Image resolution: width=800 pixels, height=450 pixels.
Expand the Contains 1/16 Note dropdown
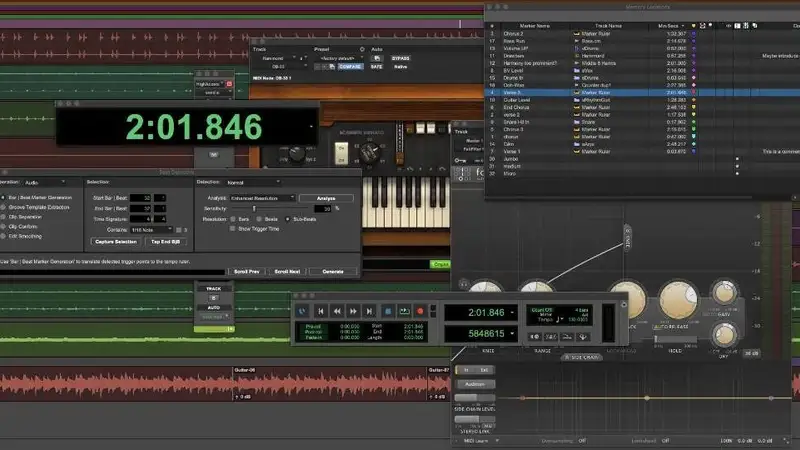152,230
